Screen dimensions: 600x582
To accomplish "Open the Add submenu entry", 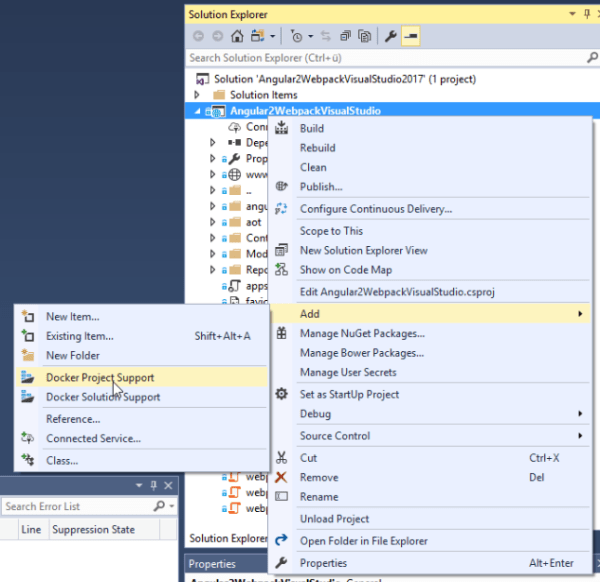I will pyautogui.click(x=430, y=314).
